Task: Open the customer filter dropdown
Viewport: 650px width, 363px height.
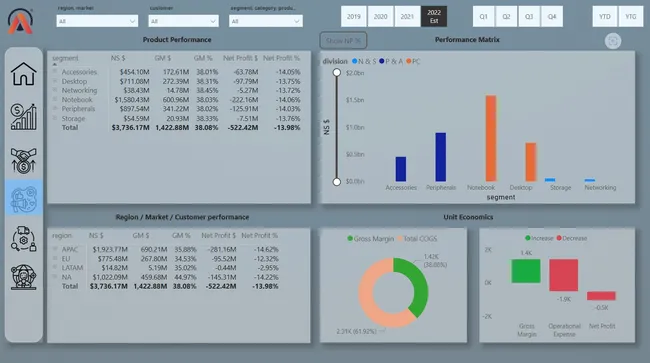Action: [183, 21]
